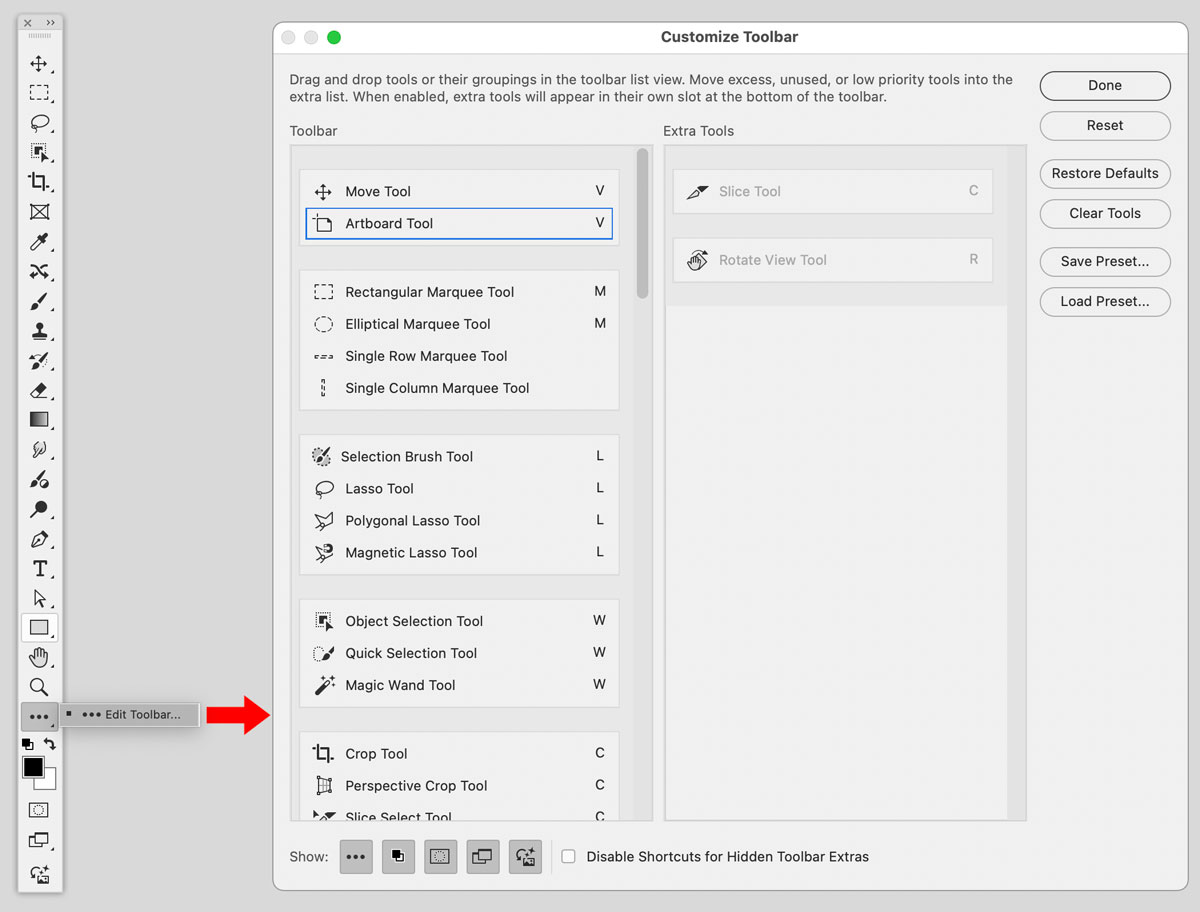Click the Restore Defaults button

point(1104,173)
